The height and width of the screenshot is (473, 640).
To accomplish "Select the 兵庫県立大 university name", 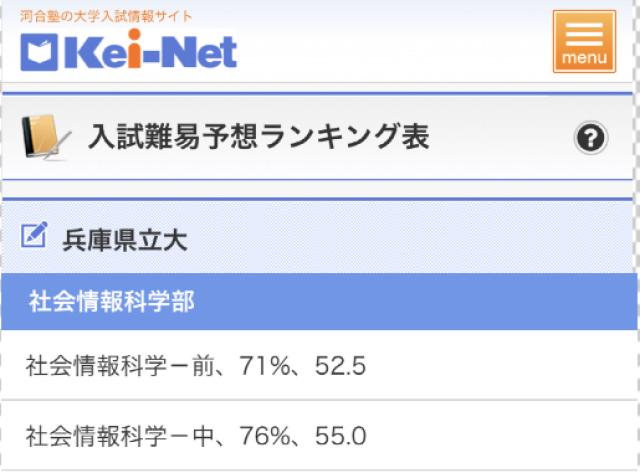I will coord(125,239).
